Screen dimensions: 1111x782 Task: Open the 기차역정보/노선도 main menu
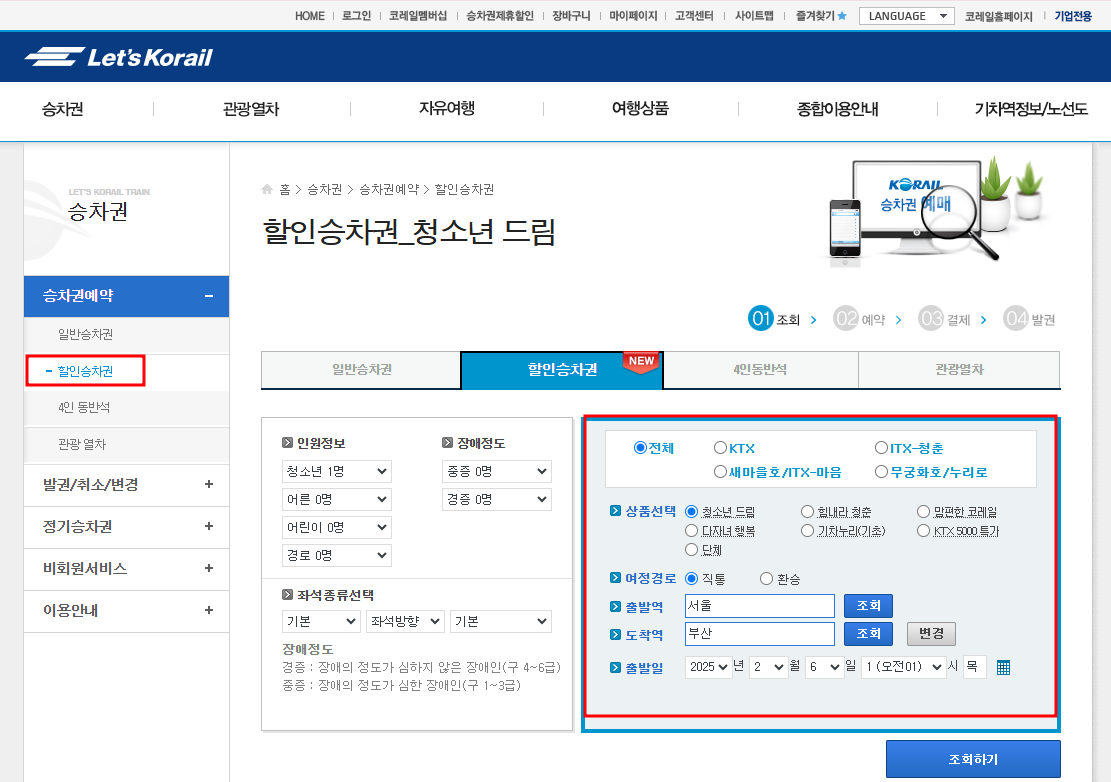click(1031, 109)
